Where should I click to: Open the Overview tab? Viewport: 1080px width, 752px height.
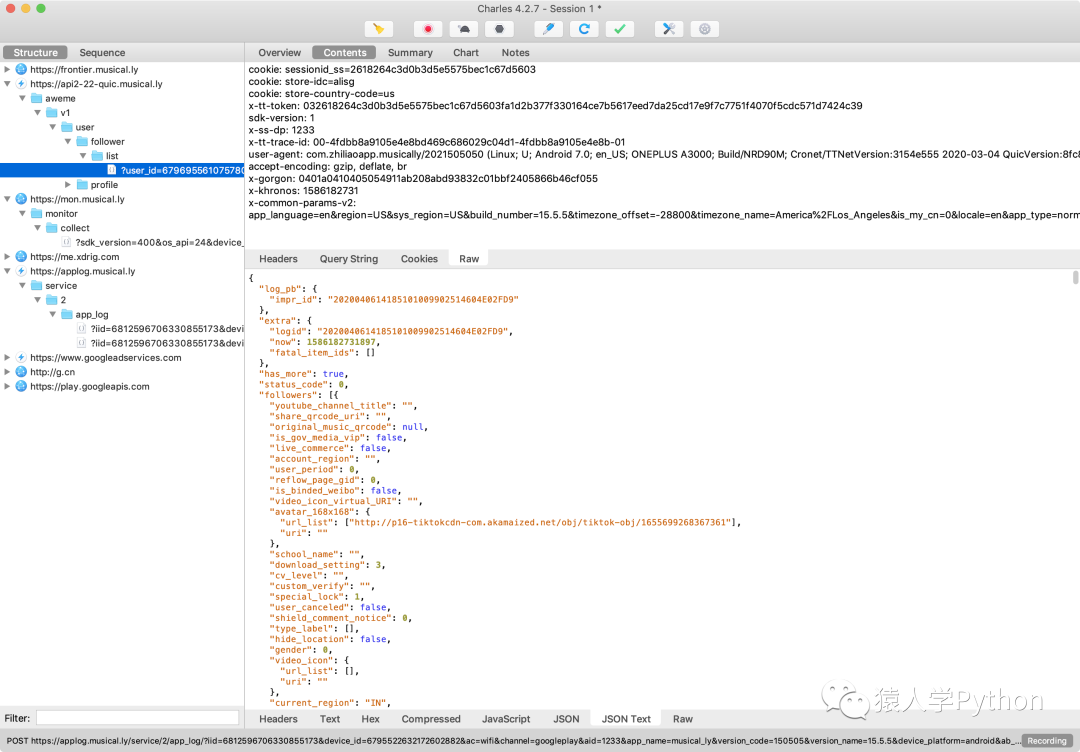[279, 52]
